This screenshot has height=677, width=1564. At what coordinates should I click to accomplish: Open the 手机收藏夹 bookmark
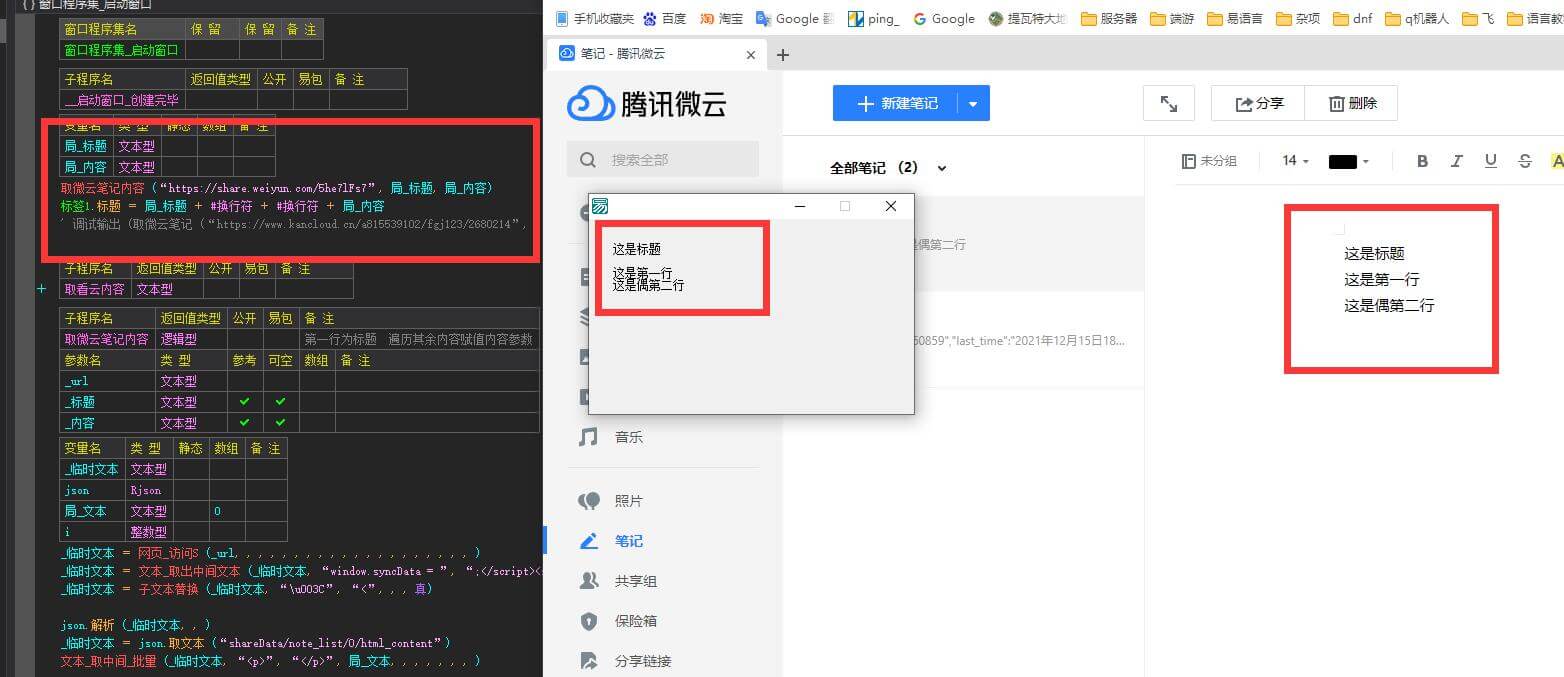[594, 18]
